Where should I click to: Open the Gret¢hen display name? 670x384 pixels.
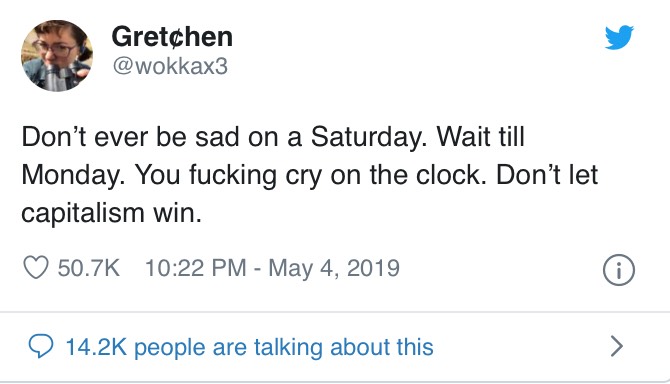(x=172, y=37)
